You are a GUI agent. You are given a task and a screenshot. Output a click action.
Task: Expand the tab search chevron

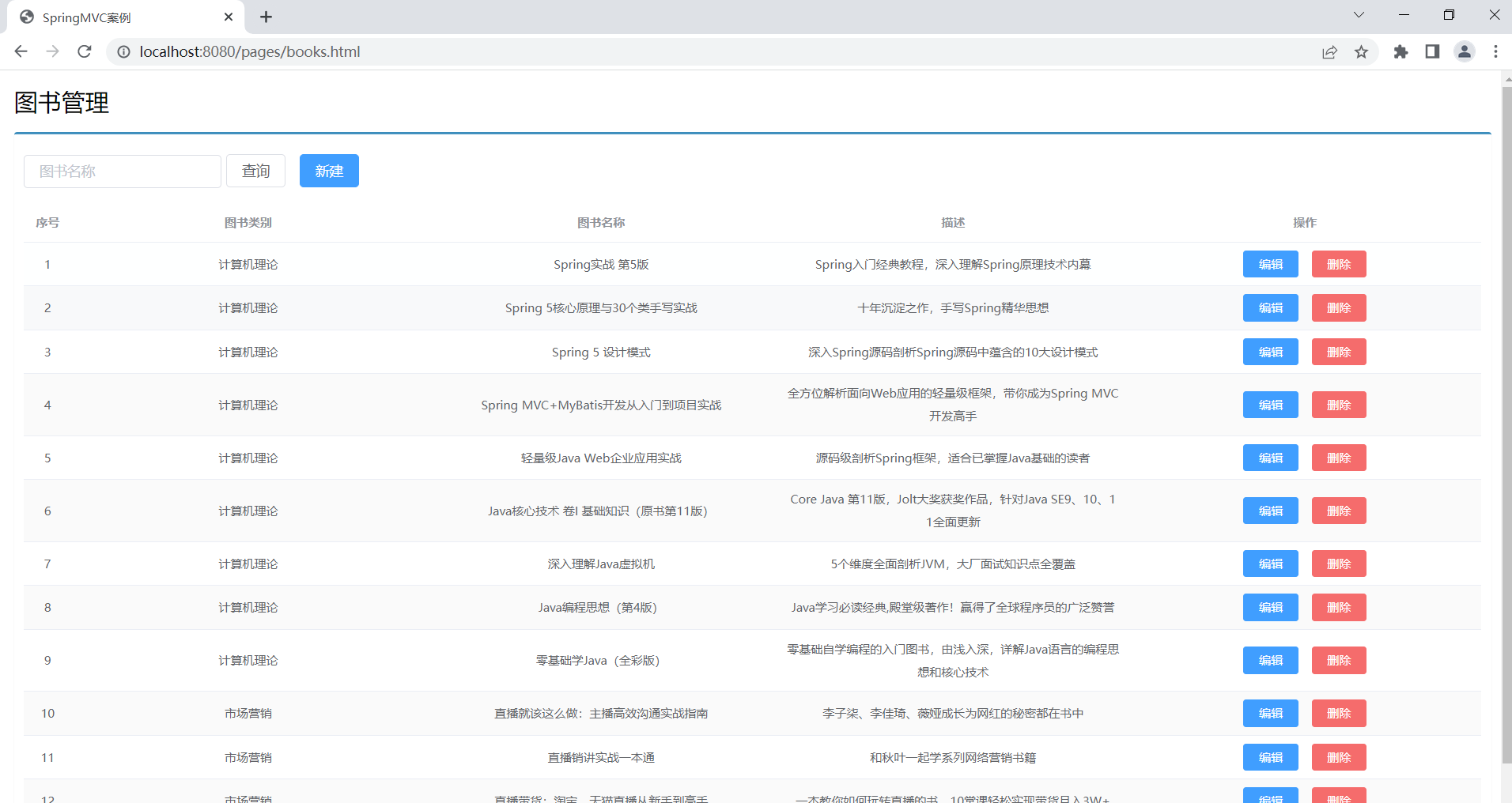point(1359,15)
